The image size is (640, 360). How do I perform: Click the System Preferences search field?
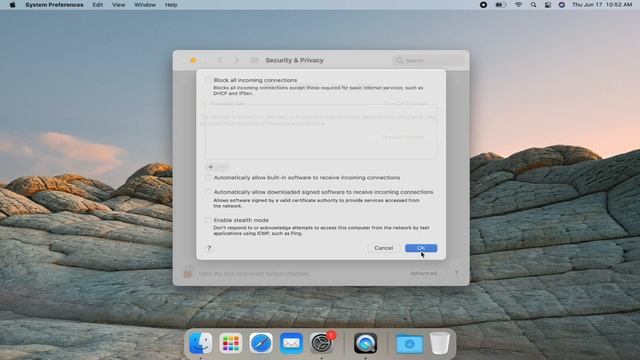pyautogui.click(x=428, y=60)
